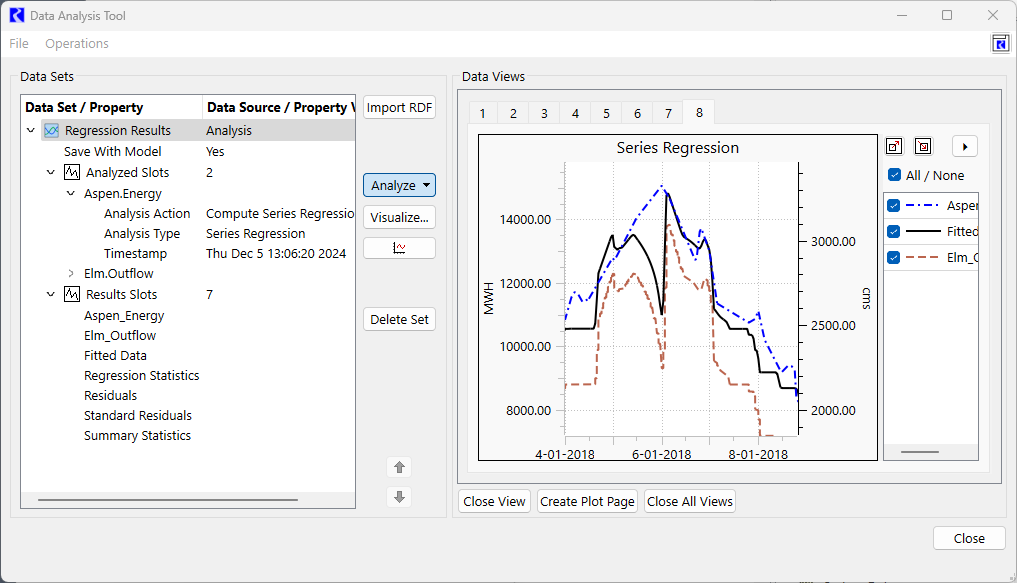Move data set up with arrow
This screenshot has height=583, width=1017.
point(399,467)
